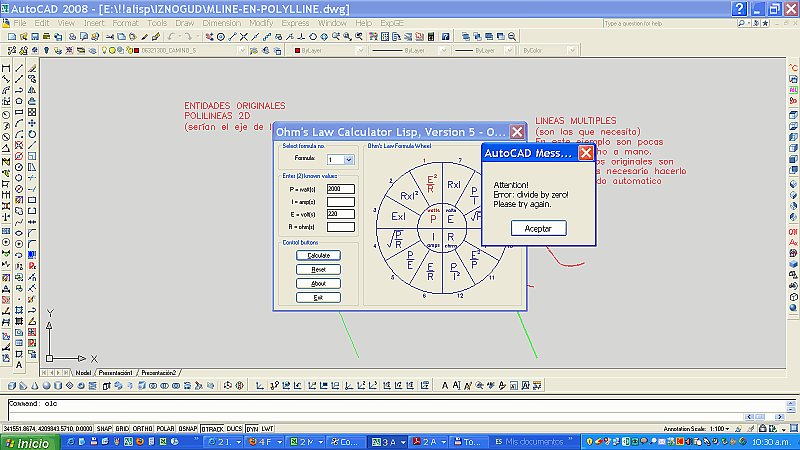Switch to the Presentación2 layout tab
The image size is (800, 450).
pos(159,373)
